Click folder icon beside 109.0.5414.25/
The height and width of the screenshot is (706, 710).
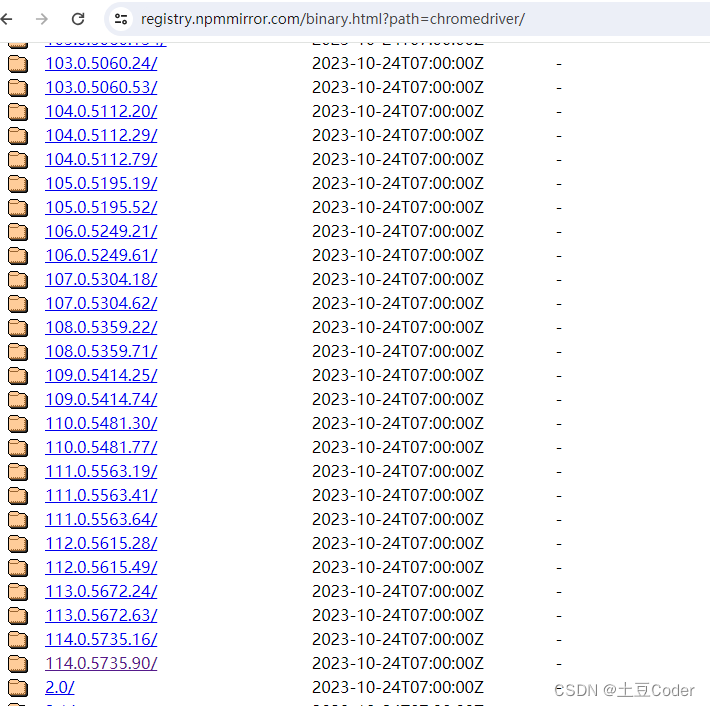point(18,376)
